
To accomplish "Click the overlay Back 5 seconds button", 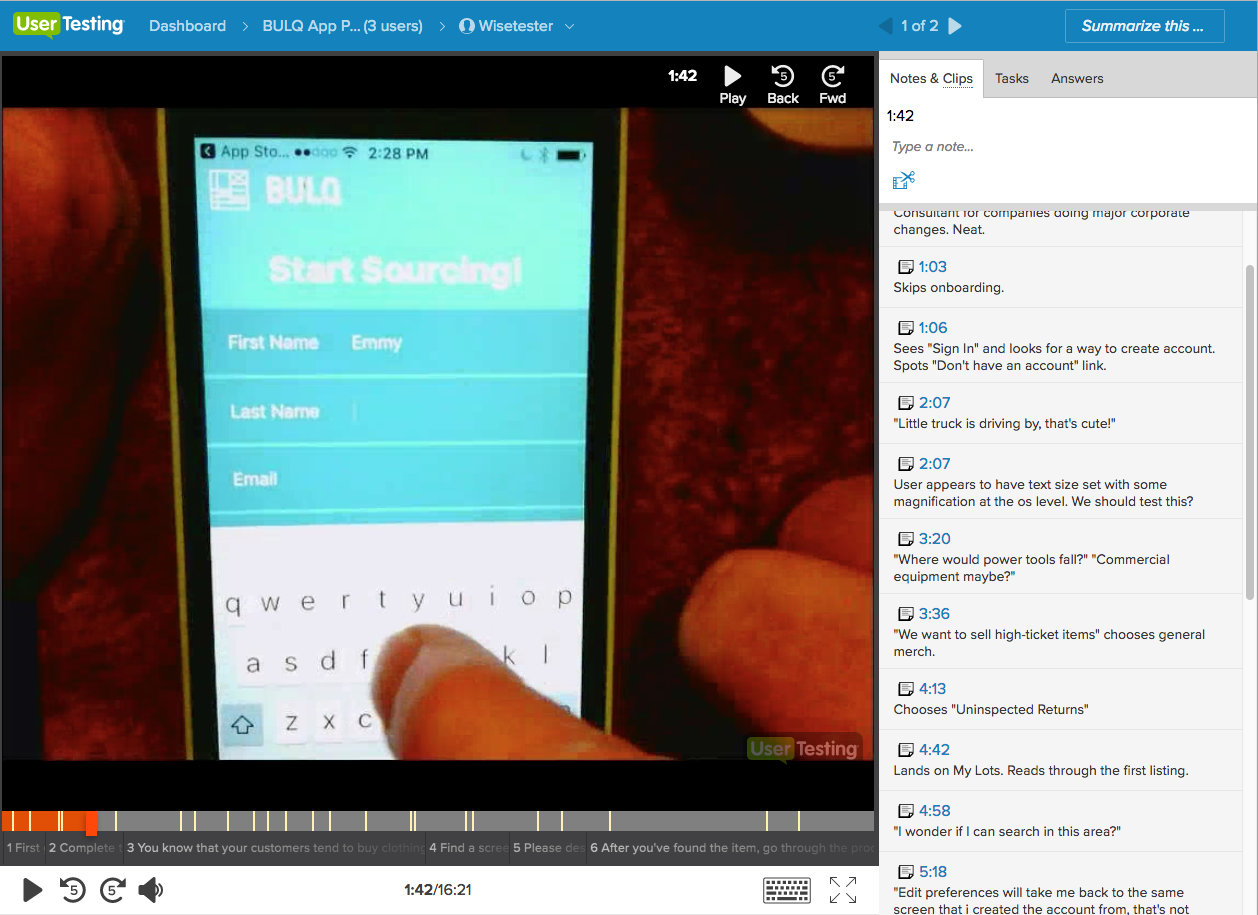I will tap(783, 85).
